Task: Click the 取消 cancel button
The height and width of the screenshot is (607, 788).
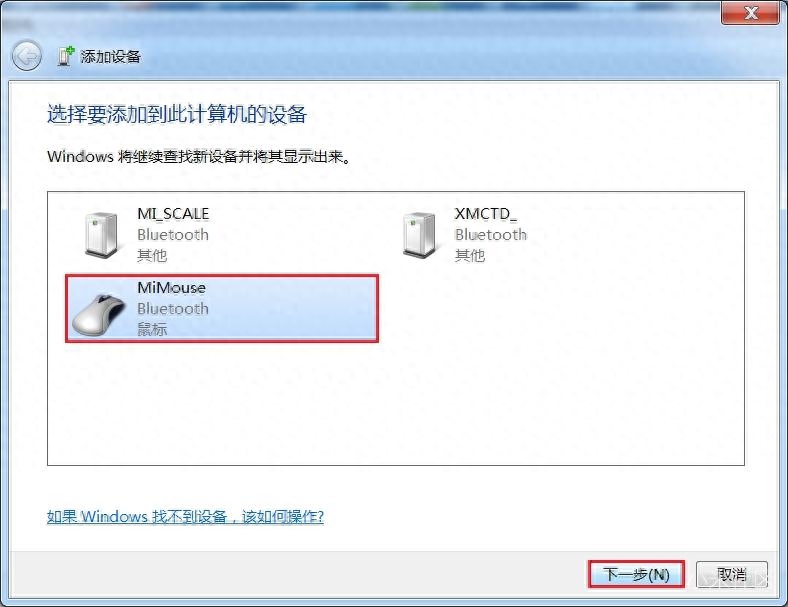Action: pos(732,574)
